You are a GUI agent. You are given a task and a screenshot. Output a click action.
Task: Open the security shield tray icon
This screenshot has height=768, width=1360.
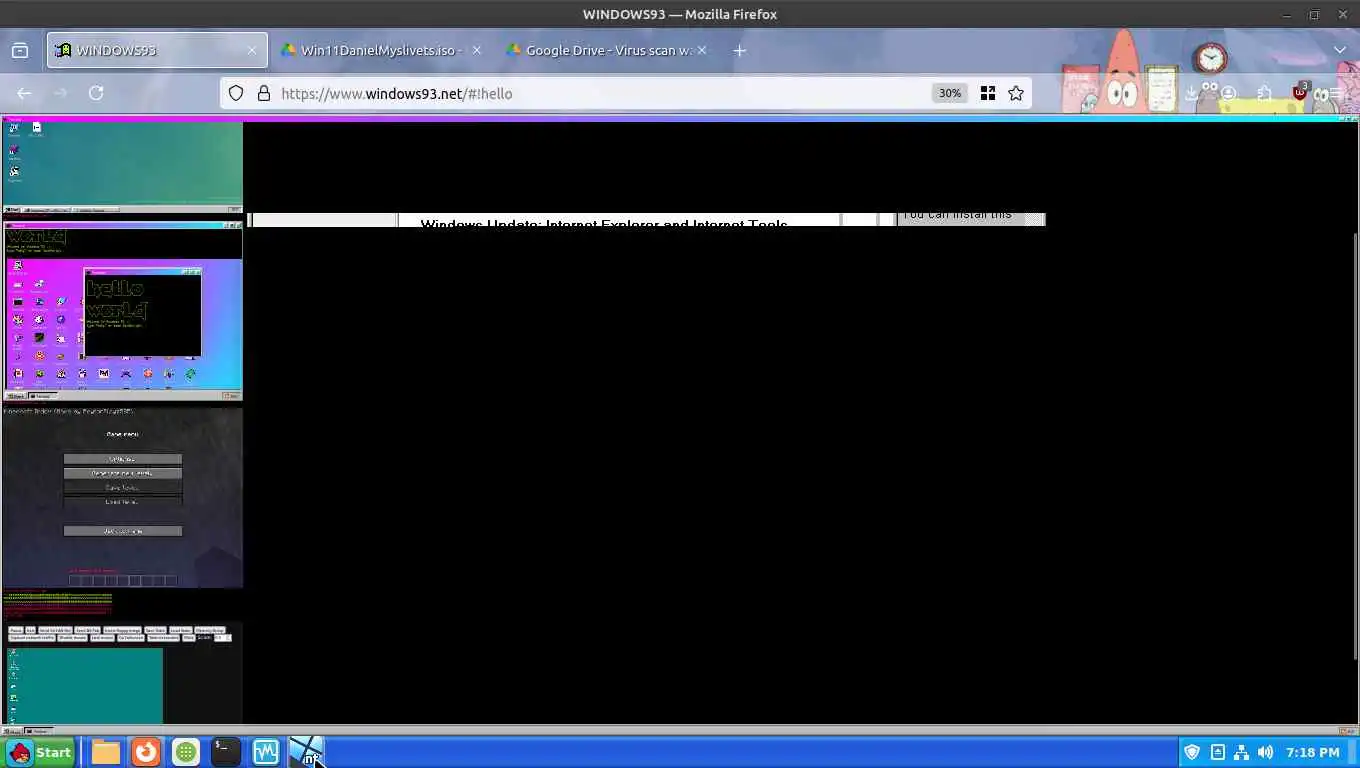point(1192,752)
